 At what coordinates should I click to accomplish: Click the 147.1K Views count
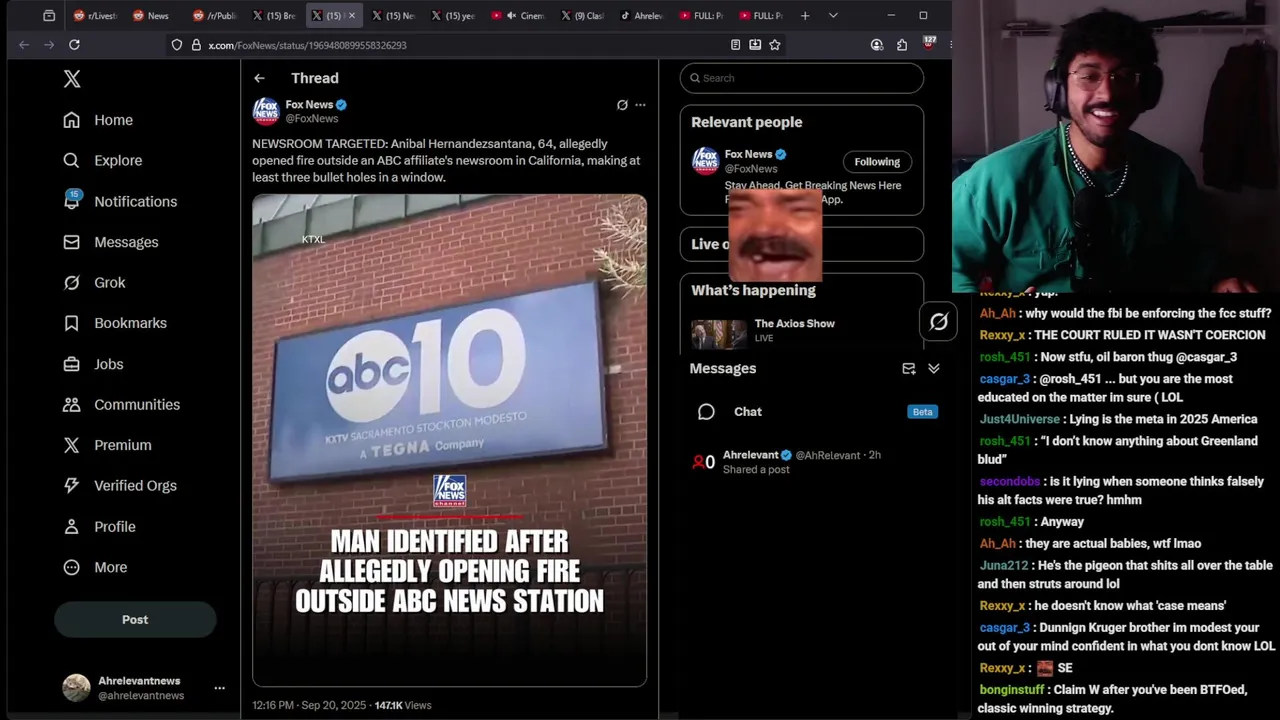pos(403,705)
